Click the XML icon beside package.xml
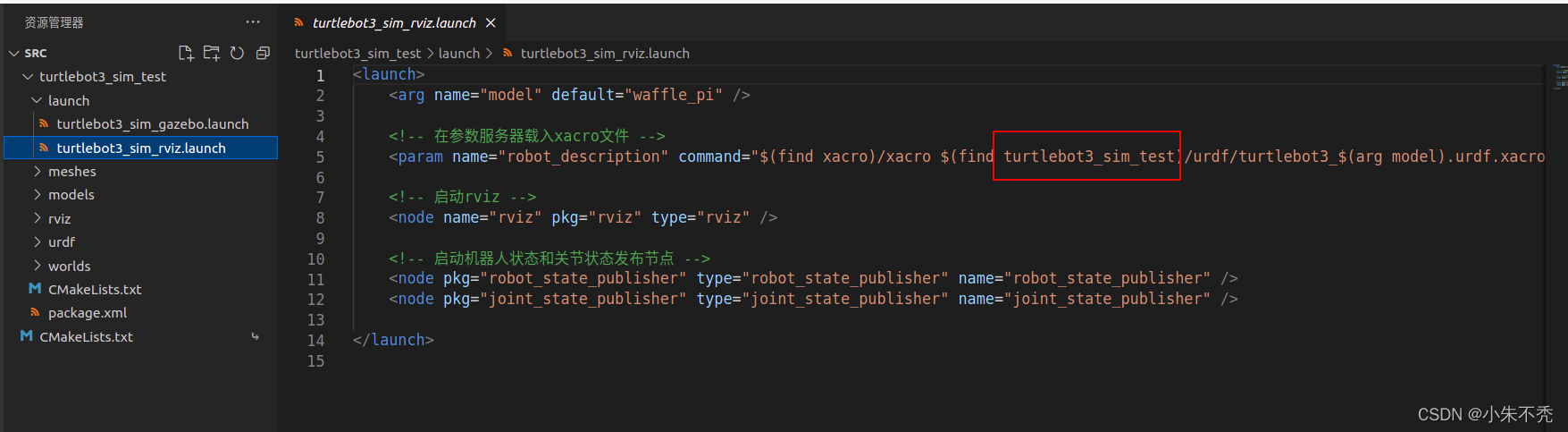The height and width of the screenshot is (432, 1568). pos(35,312)
